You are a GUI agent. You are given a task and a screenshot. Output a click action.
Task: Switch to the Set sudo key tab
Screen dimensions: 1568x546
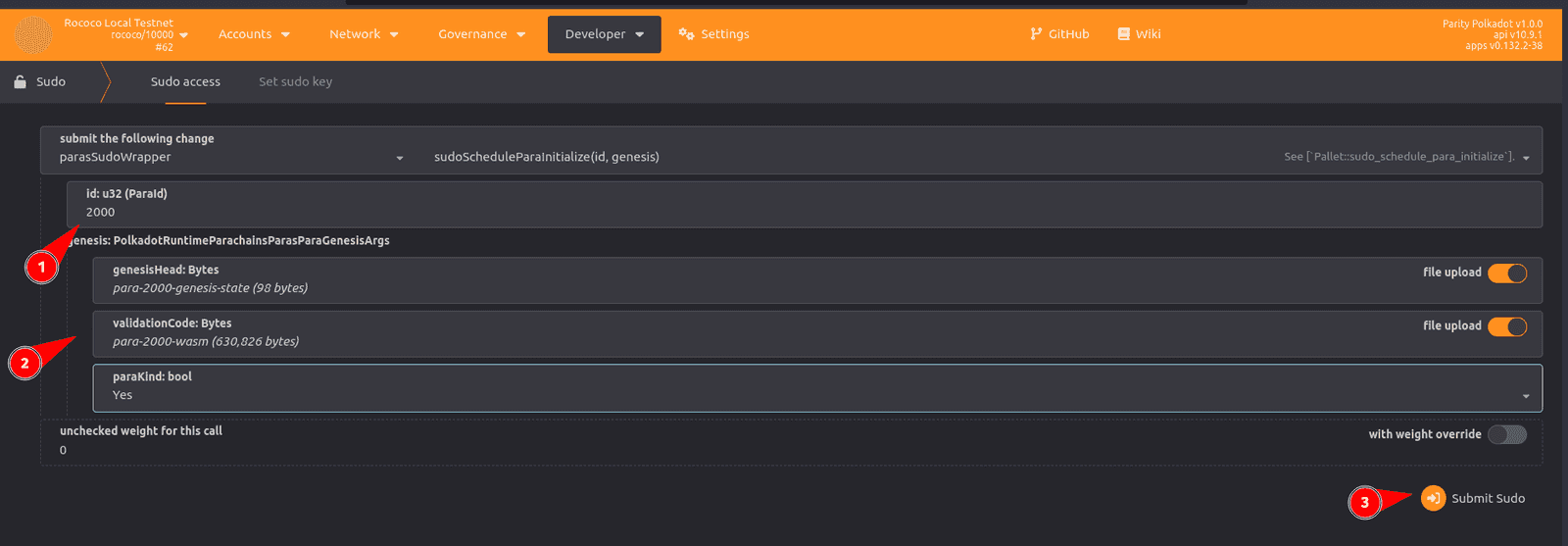pos(295,81)
